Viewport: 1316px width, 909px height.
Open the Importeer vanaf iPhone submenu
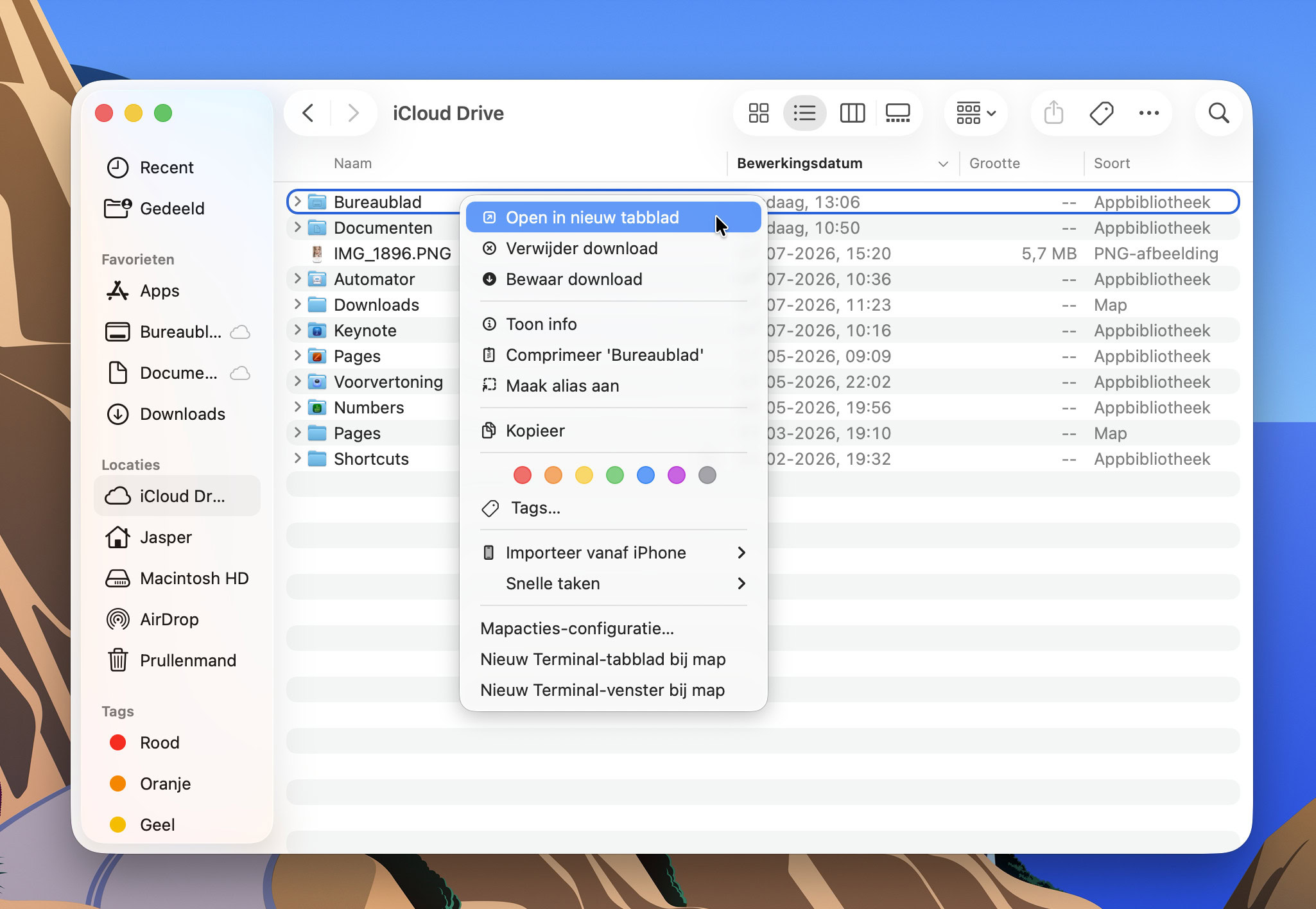pos(614,553)
